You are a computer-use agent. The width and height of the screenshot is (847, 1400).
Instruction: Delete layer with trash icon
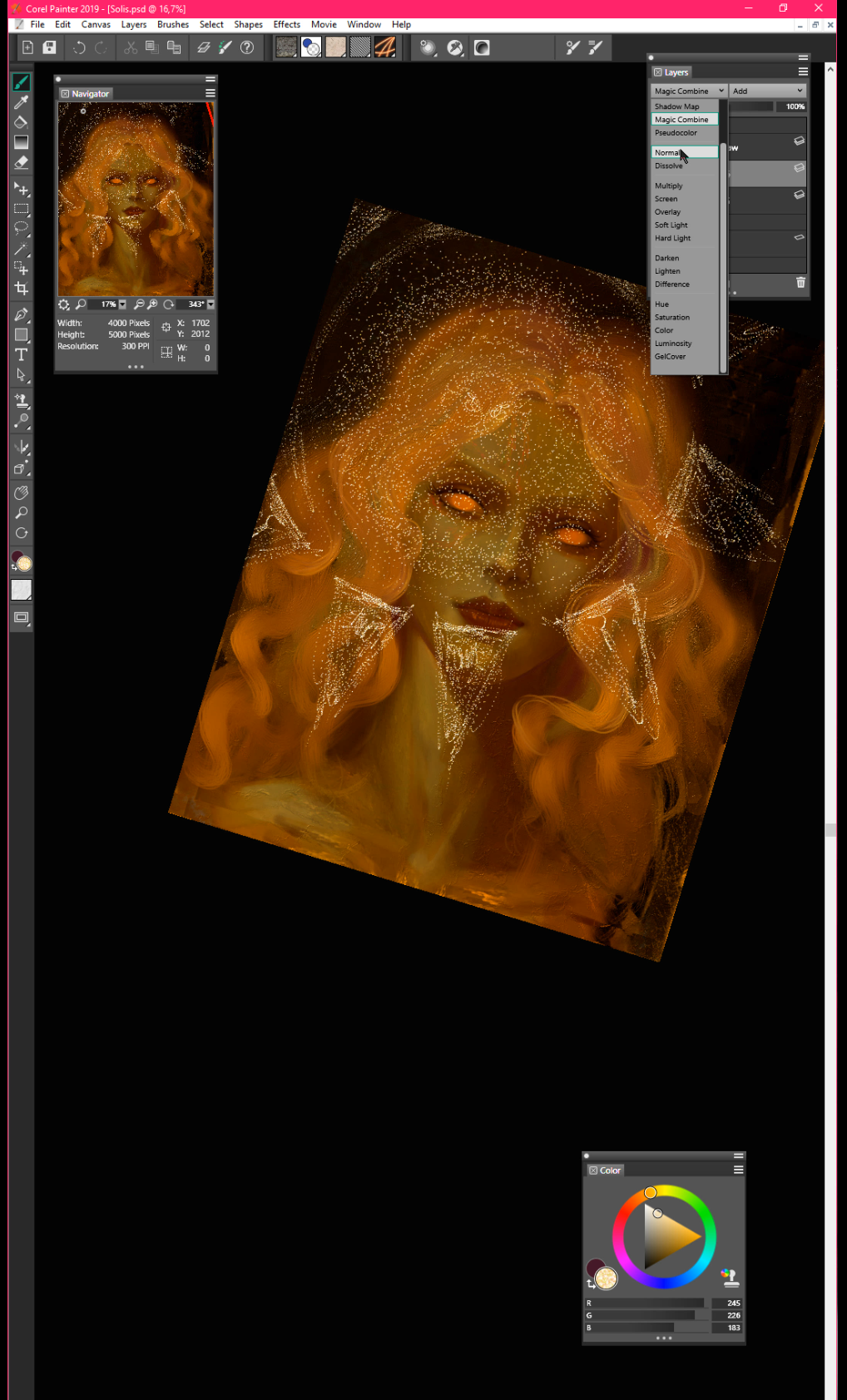tap(800, 283)
